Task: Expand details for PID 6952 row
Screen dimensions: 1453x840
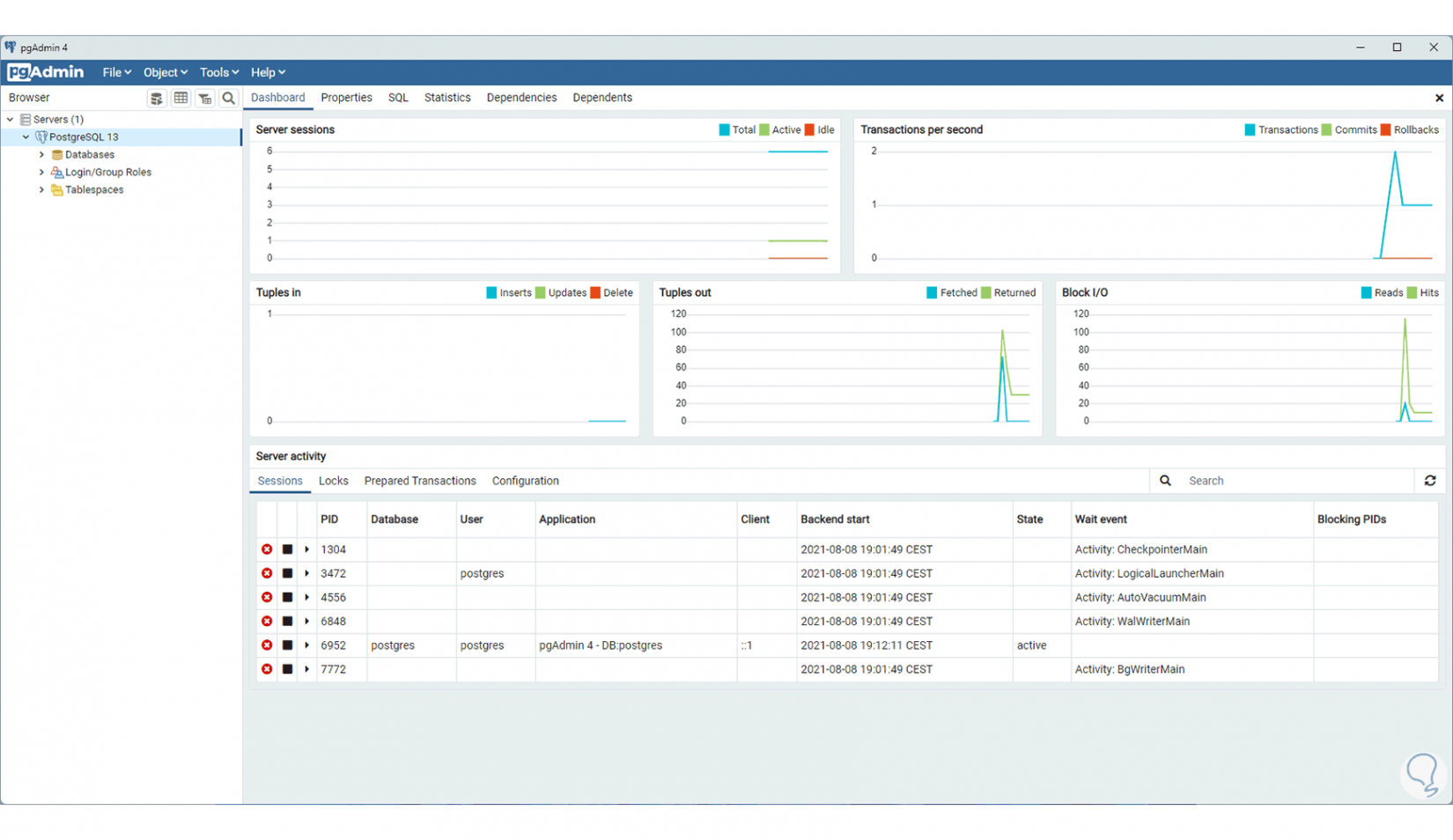Action: pyautogui.click(x=306, y=645)
